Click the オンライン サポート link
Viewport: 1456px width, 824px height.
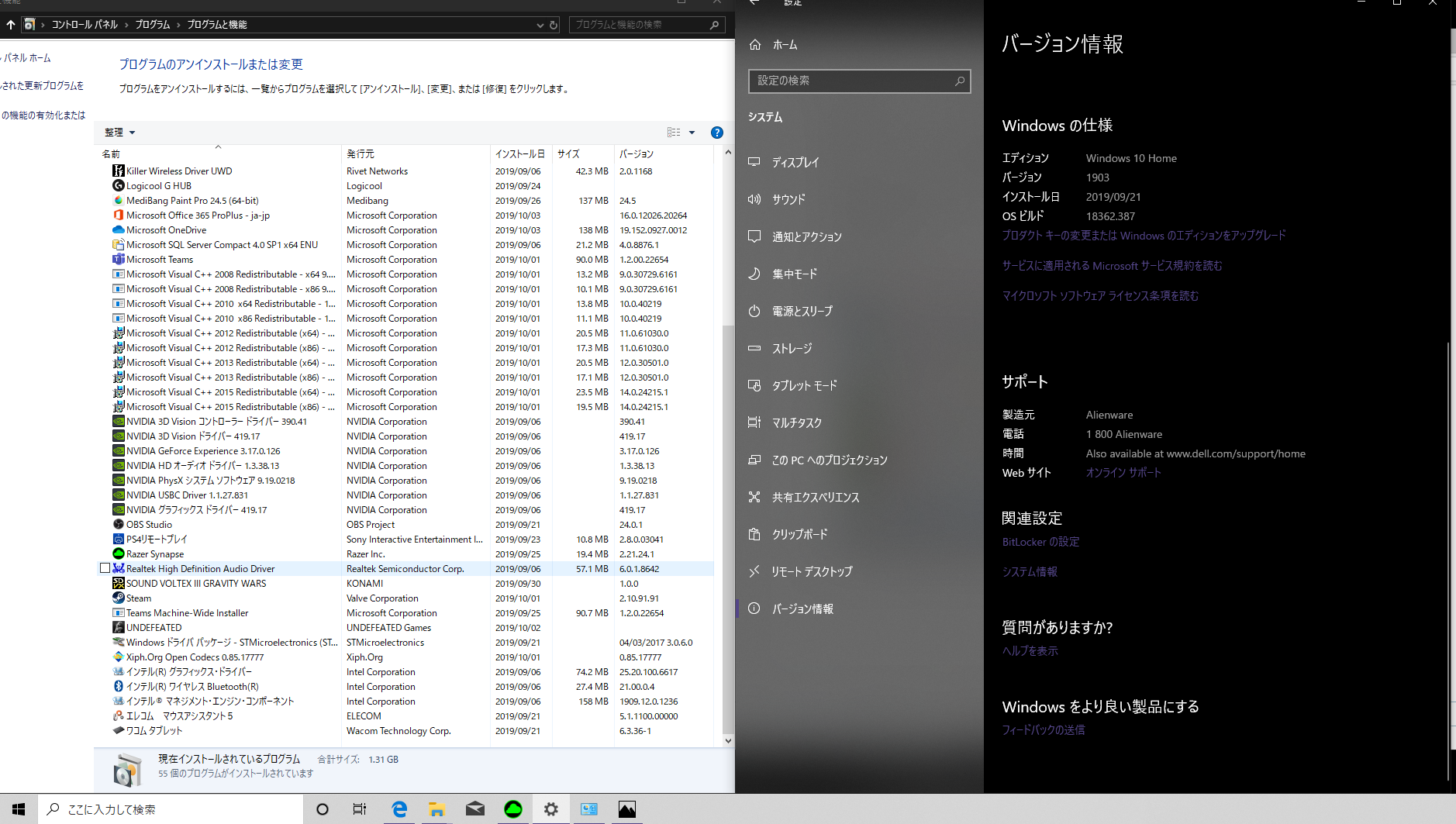[x=1123, y=473]
